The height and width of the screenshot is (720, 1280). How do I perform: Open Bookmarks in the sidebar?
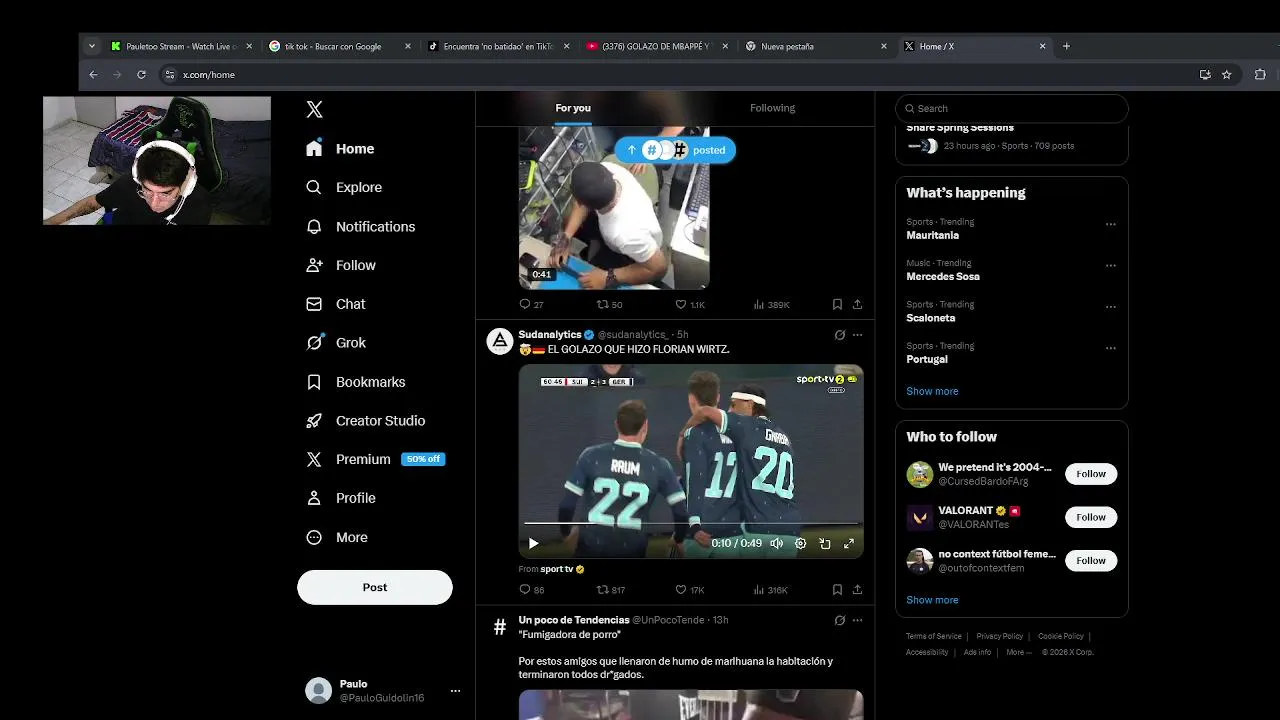(356, 382)
